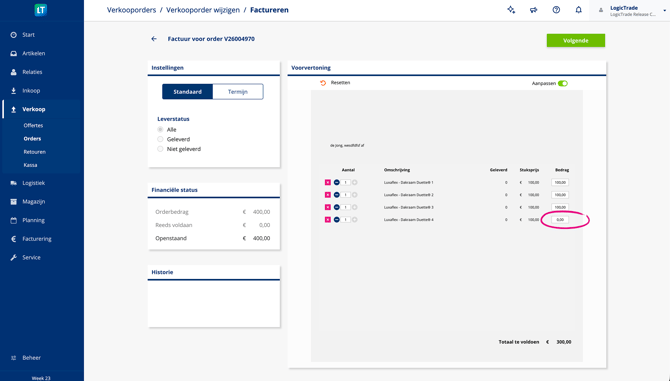Open the Logistiek truck icon
The image size is (670, 381).
pos(14,183)
